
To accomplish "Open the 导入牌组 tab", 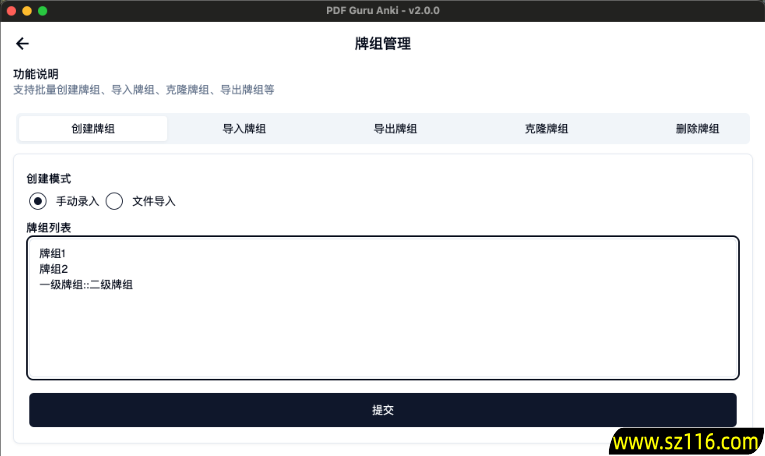I will [244, 129].
